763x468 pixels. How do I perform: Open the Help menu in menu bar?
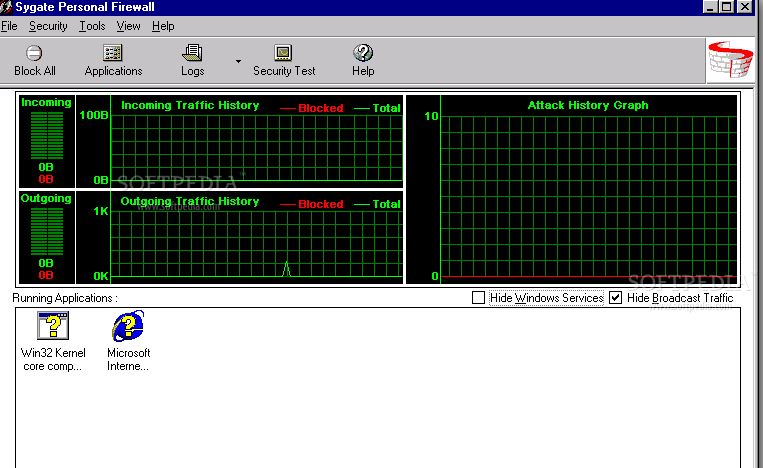point(163,26)
